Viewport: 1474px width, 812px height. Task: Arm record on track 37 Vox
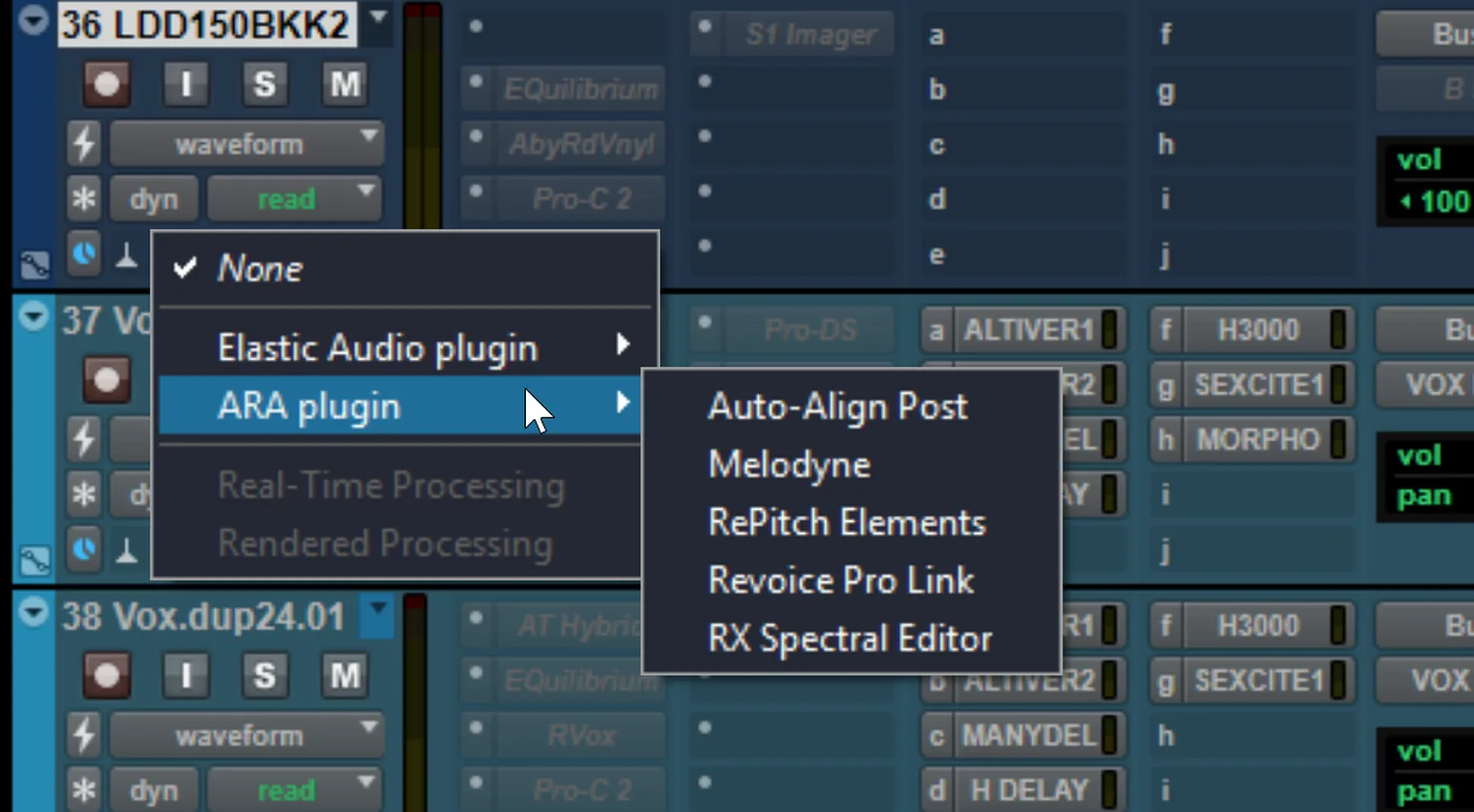coord(106,380)
